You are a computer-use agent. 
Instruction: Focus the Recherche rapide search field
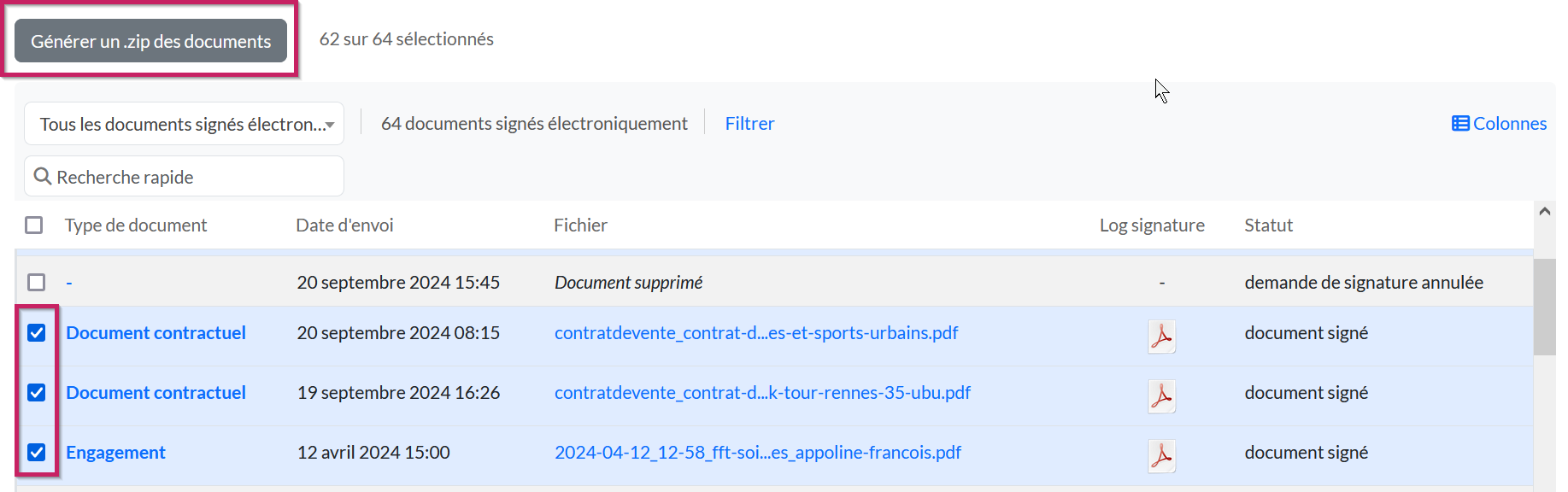pyautogui.click(x=197, y=177)
